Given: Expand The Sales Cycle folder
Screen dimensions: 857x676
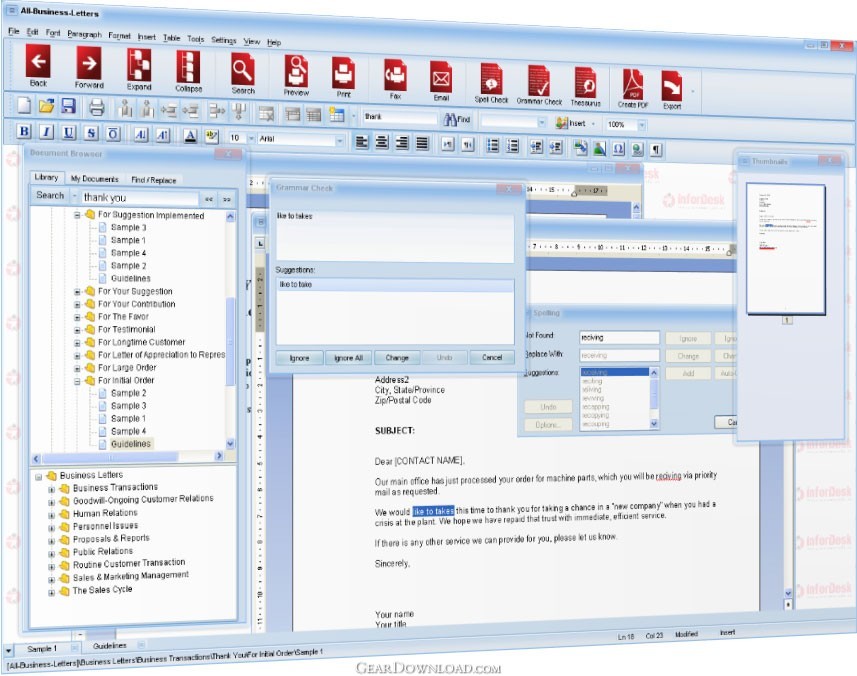Looking at the screenshot, I should (x=51, y=592).
